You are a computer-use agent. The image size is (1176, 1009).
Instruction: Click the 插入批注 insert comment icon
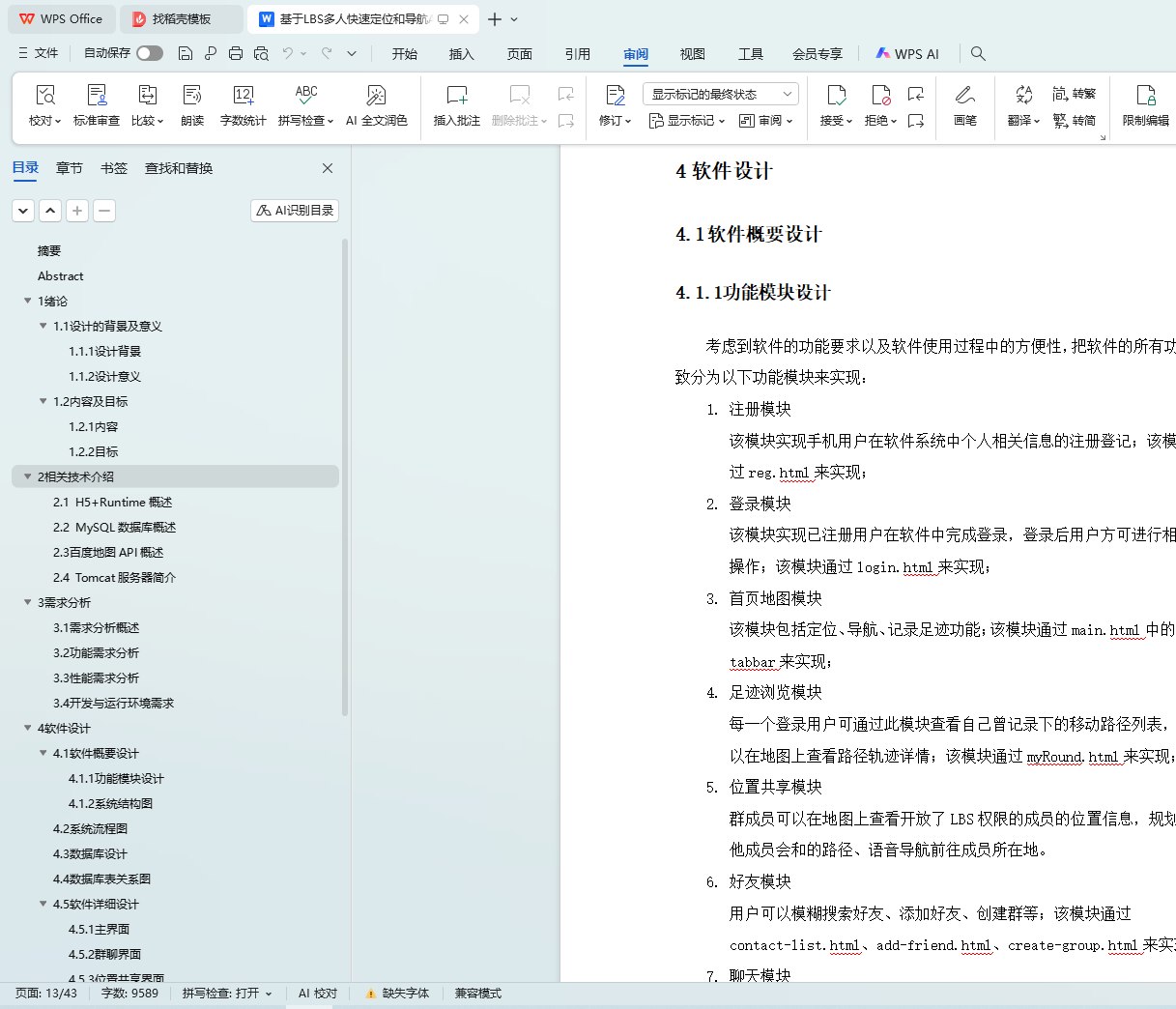coord(456,95)
